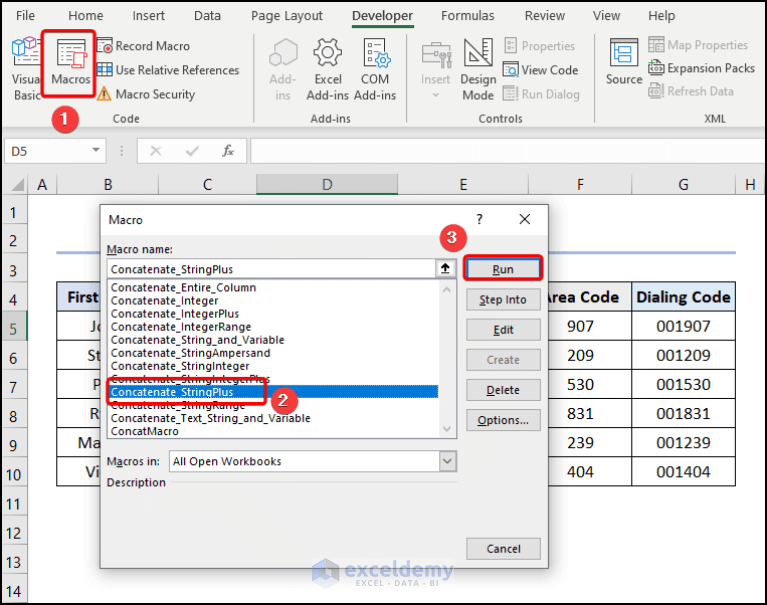The height and width of the screenshot is (605, 767).
Task: Expand the Name Box dropdown
Action: [x=96, y=151]
